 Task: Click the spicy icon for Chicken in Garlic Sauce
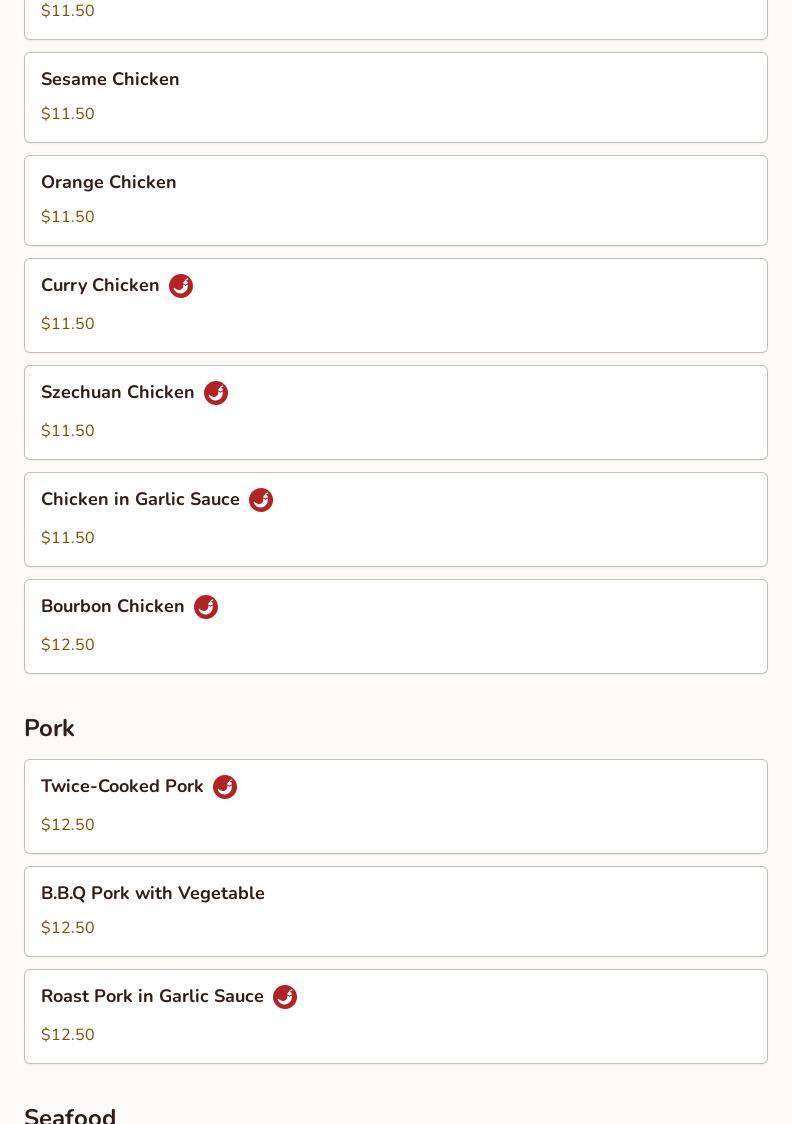[261, 500]
